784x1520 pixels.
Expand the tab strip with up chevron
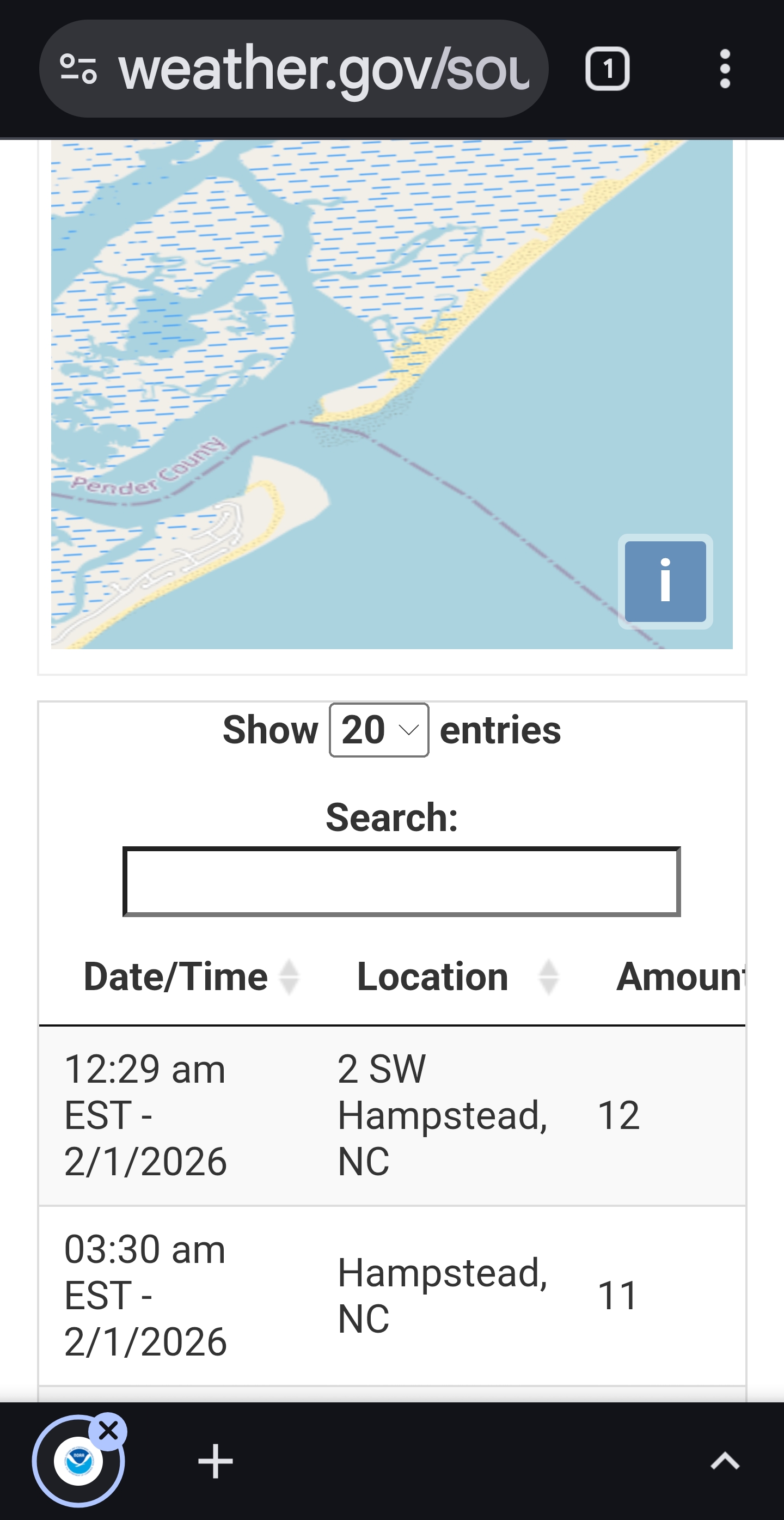point(725,1462)
